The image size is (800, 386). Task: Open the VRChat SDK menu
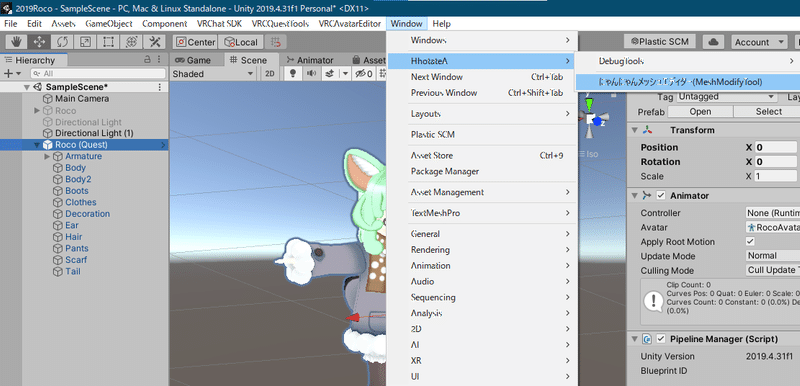(x=219, y=23)
